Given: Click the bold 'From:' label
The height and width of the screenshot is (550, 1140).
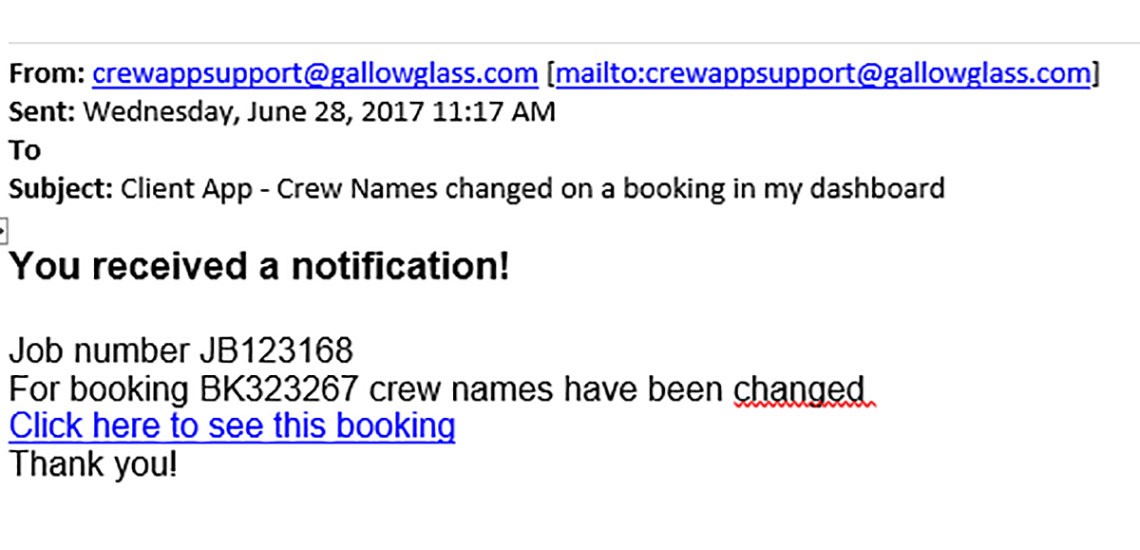Looking at the screenshot, I should tap(47, 73).
